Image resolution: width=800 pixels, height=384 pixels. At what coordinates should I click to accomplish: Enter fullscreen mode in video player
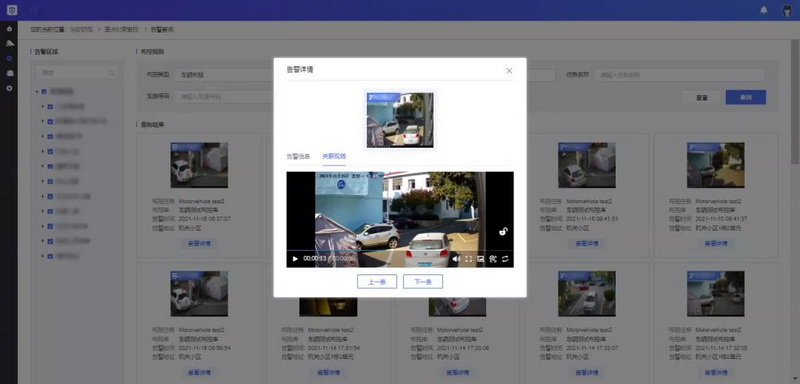pos(468,259)
